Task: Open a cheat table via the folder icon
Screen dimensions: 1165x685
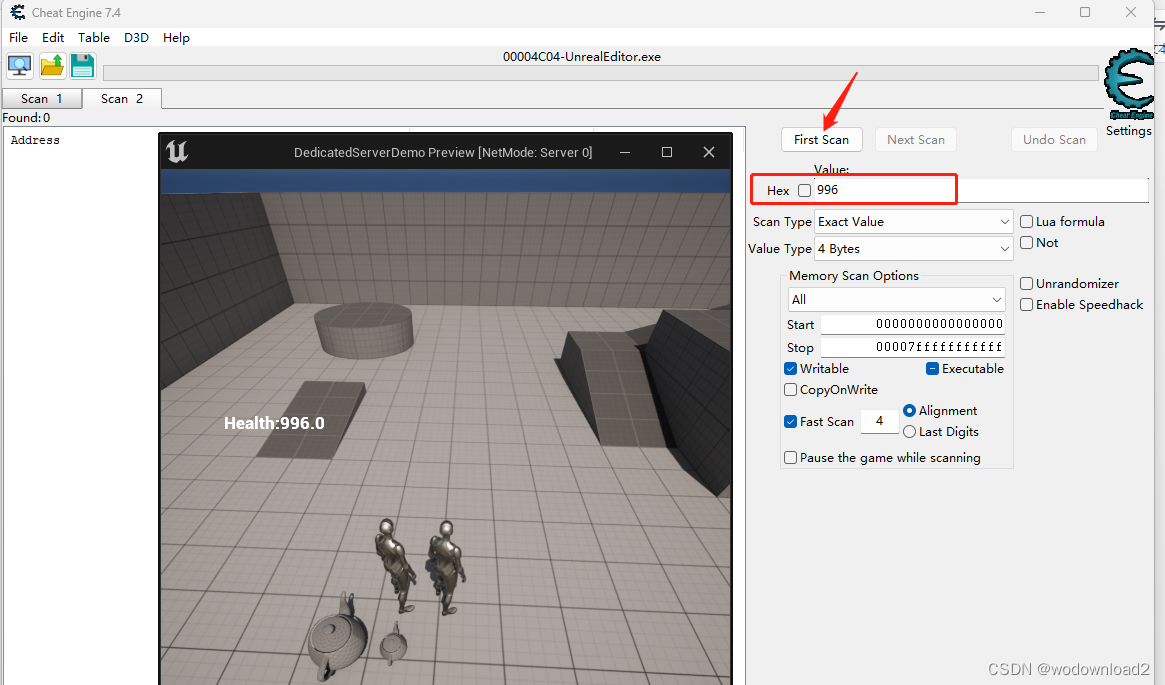Action: point(51,65)
